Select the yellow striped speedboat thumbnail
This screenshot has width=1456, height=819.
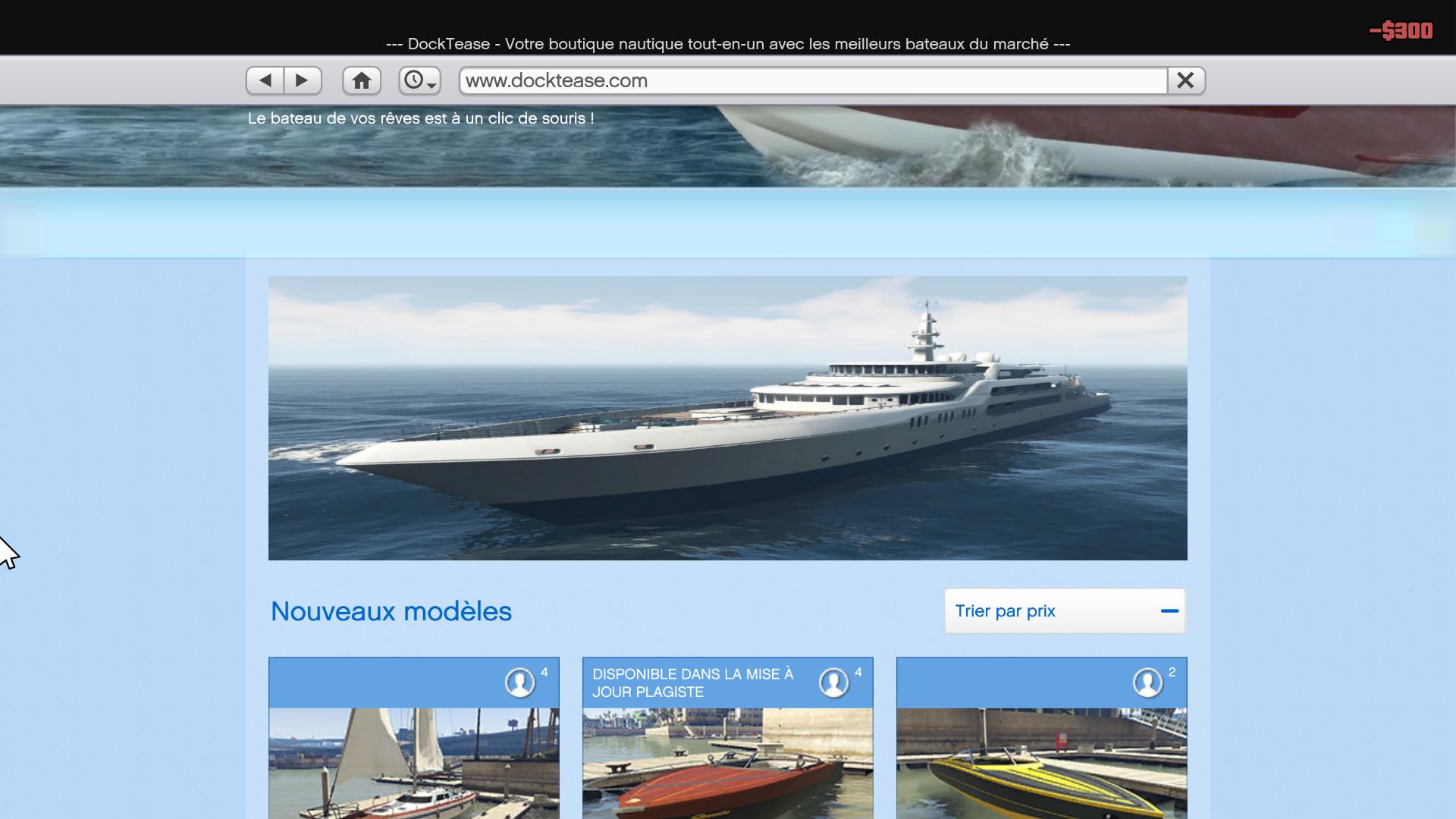pos(1041,763)
